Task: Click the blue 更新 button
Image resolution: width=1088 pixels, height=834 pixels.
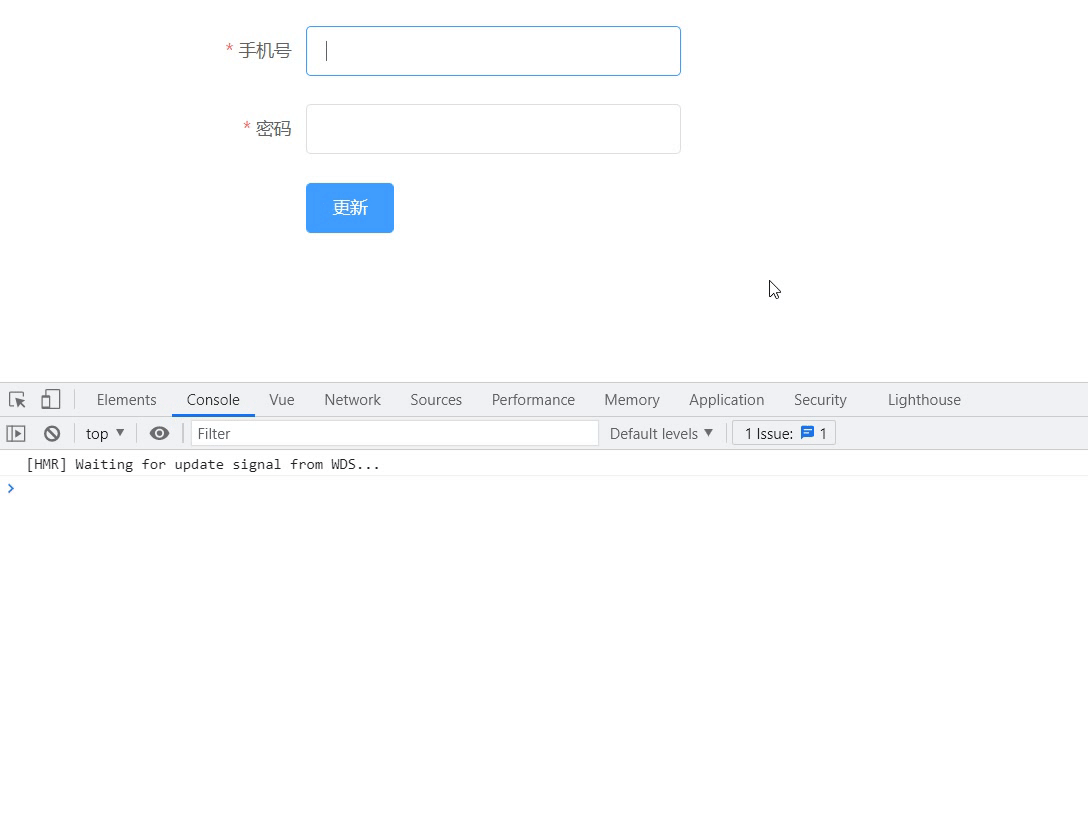Action: click(350, 208)
